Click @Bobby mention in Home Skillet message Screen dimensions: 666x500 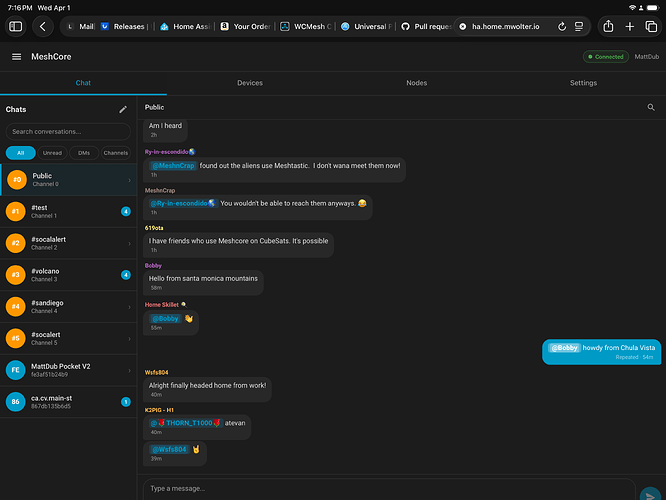pos(165,319)
